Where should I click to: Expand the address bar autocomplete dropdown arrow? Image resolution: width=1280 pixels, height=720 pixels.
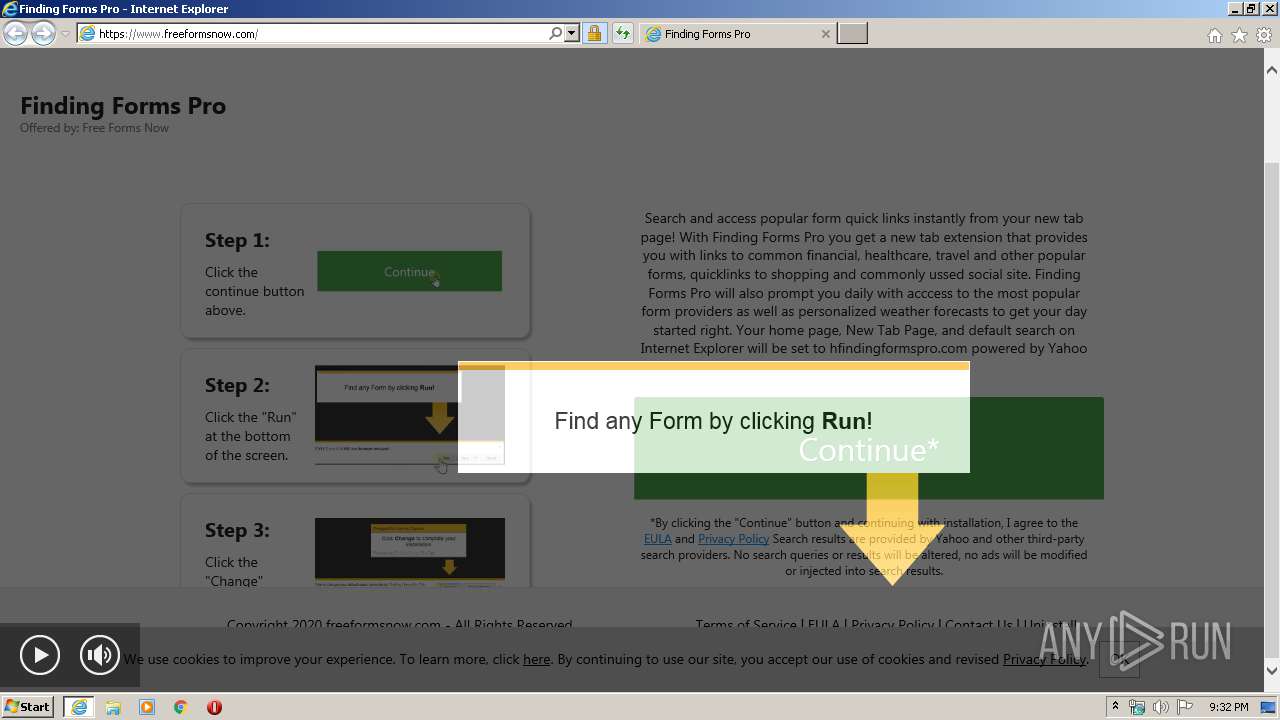(x=572, y=34)
